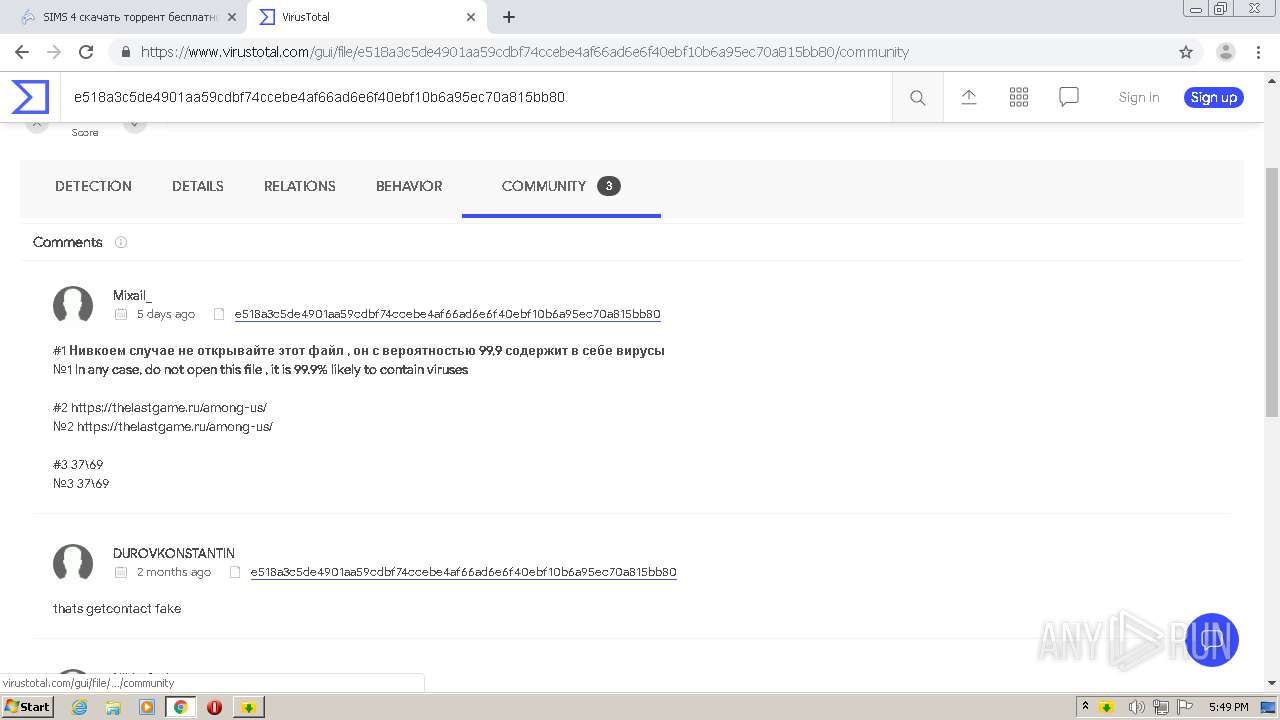
Task: Open Chrome profile avatar icon
Action: tap(1225, 52)
